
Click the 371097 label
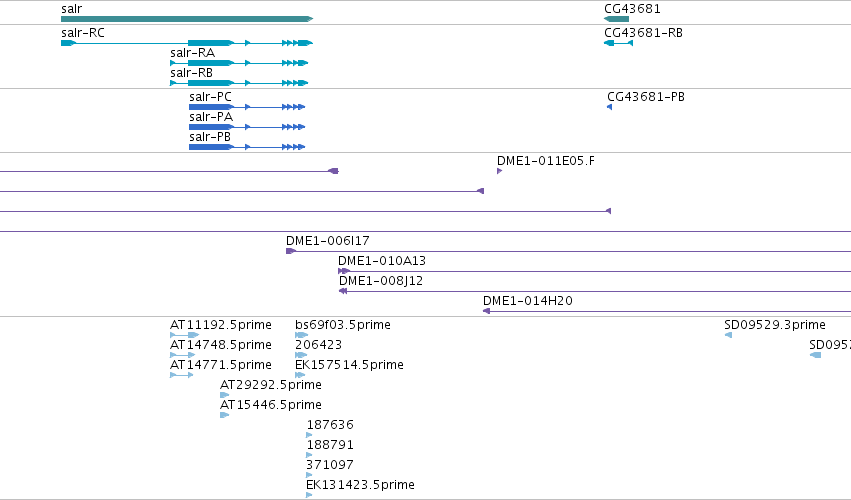click(330, 465)
